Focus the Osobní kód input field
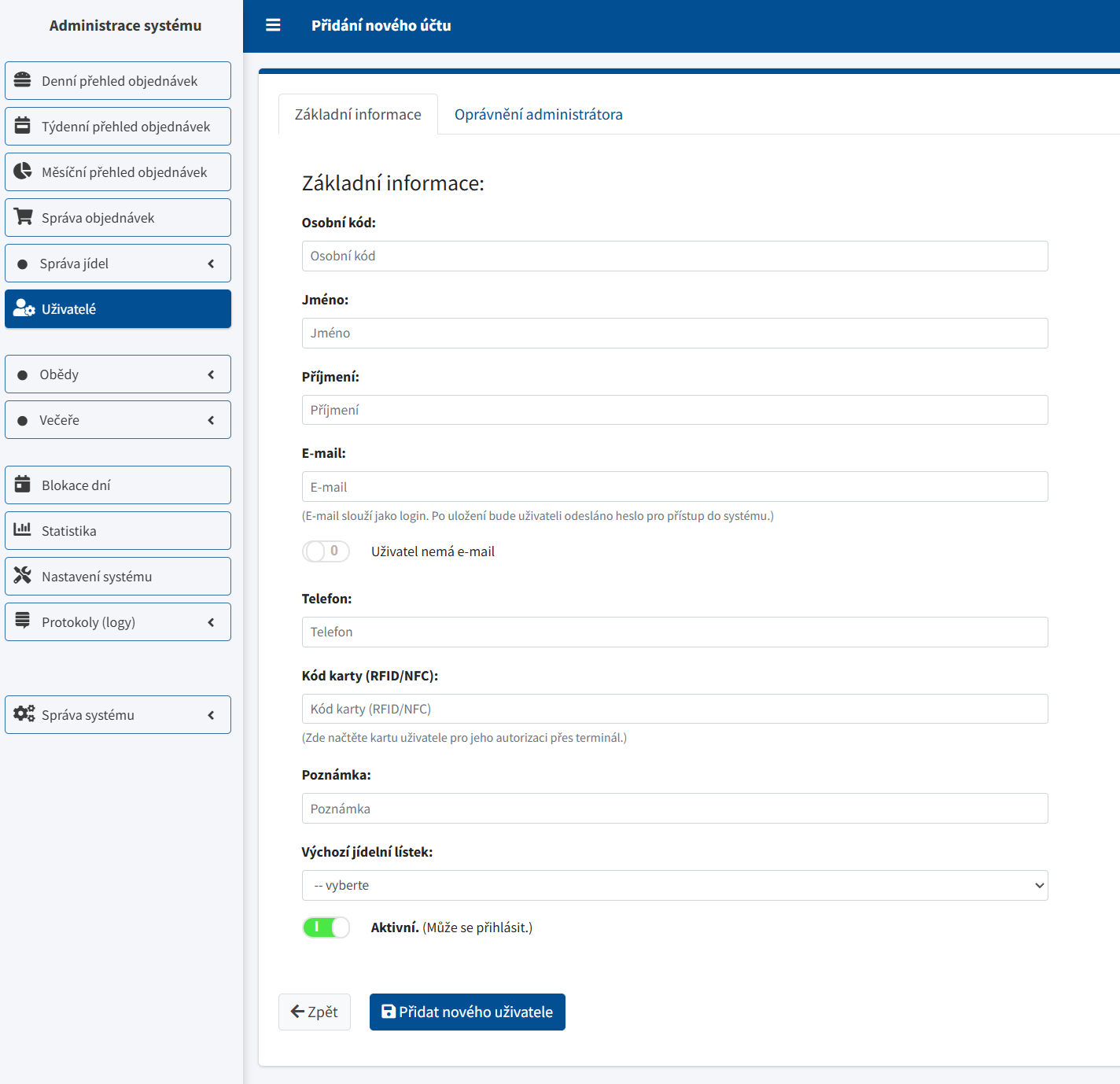 tap(674, 256)
